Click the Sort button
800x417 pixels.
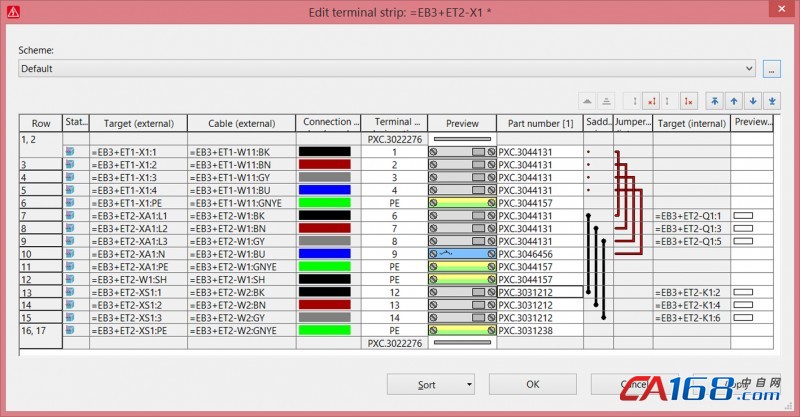(426, 384)
